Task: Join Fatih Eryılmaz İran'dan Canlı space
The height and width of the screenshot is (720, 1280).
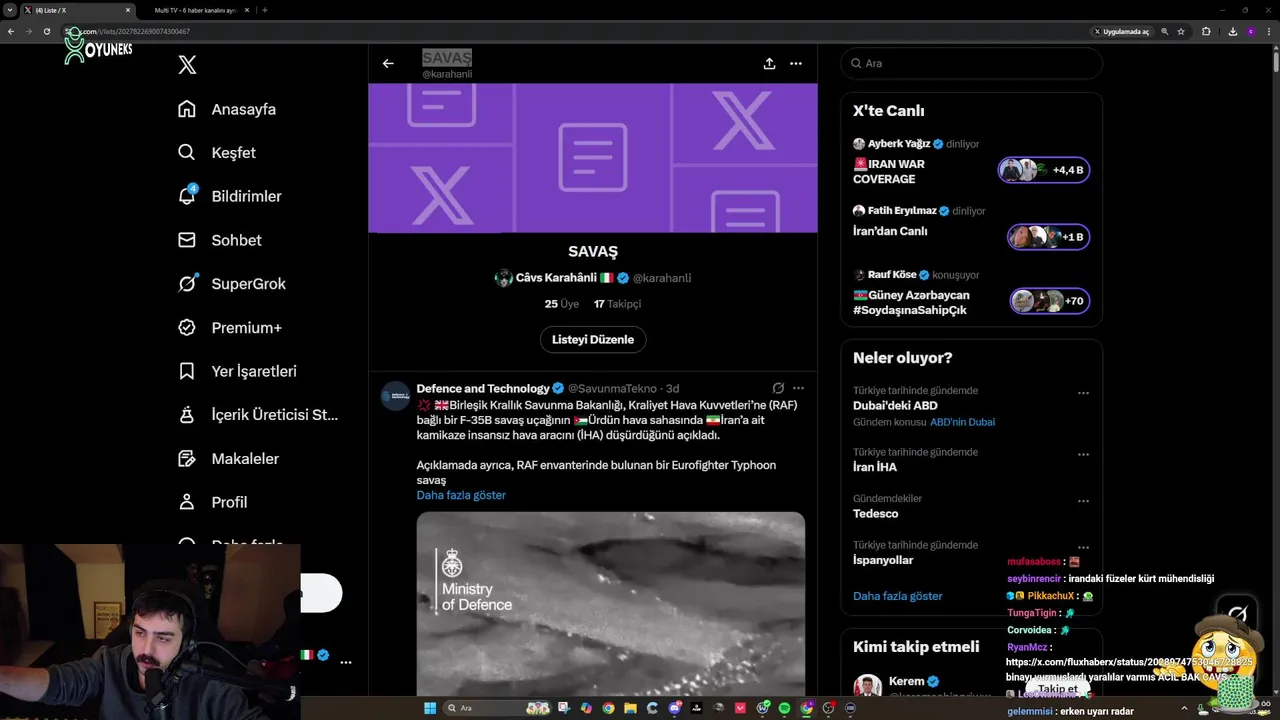Action: tap(1048, 237)
